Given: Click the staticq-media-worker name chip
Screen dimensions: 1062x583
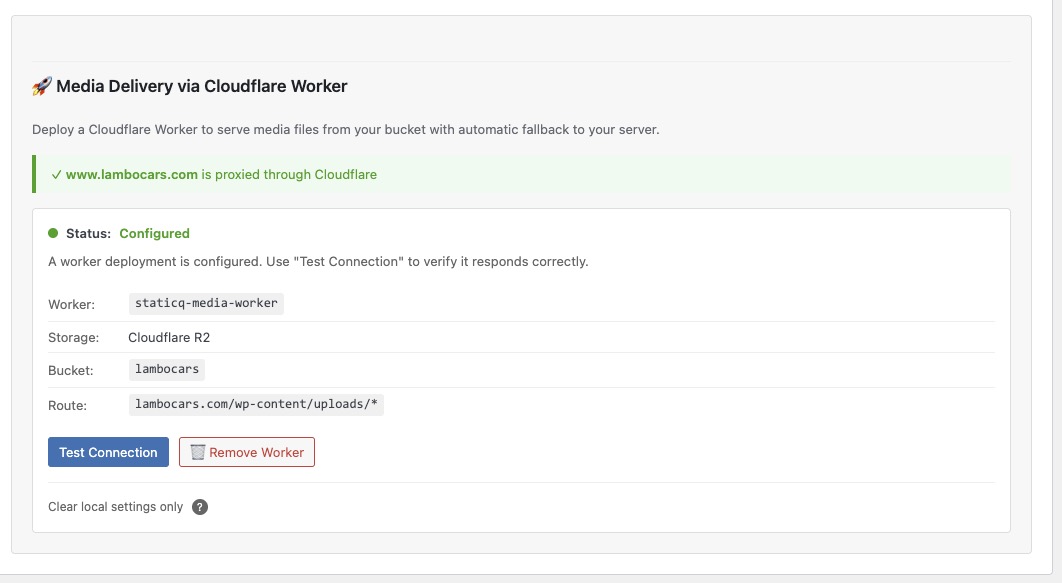Looking at the screenshot, I should [205, 303].
